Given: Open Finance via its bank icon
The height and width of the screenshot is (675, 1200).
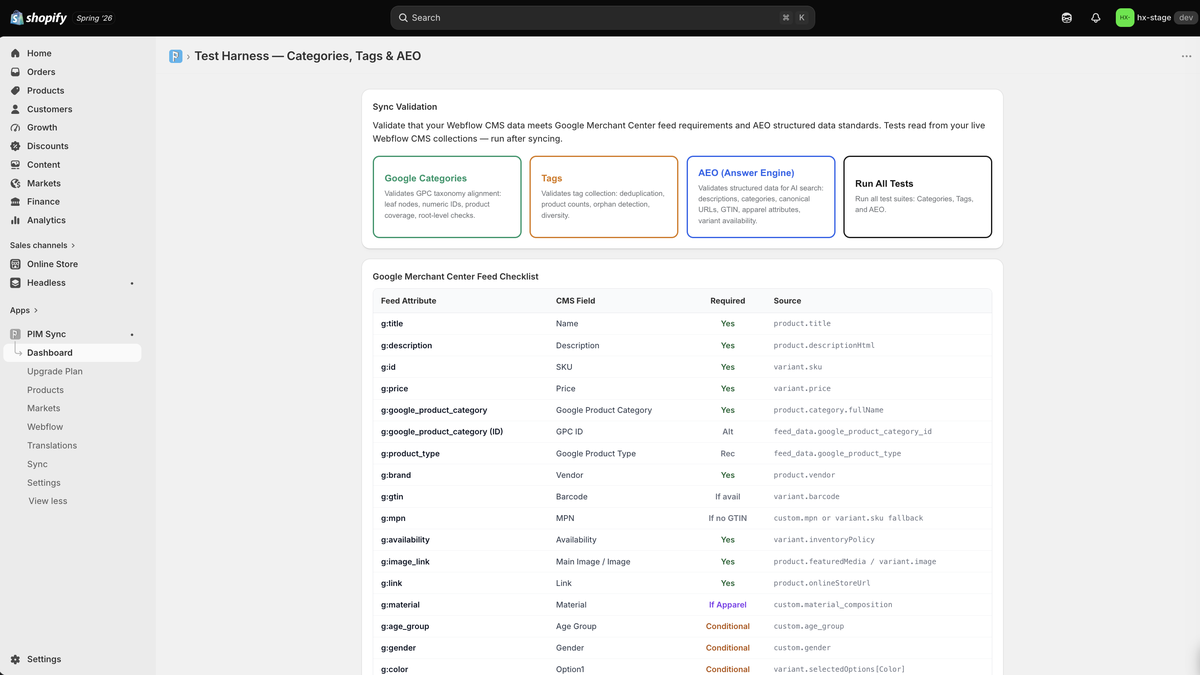Looking at the screenshot, I should [x=15, y=202].
